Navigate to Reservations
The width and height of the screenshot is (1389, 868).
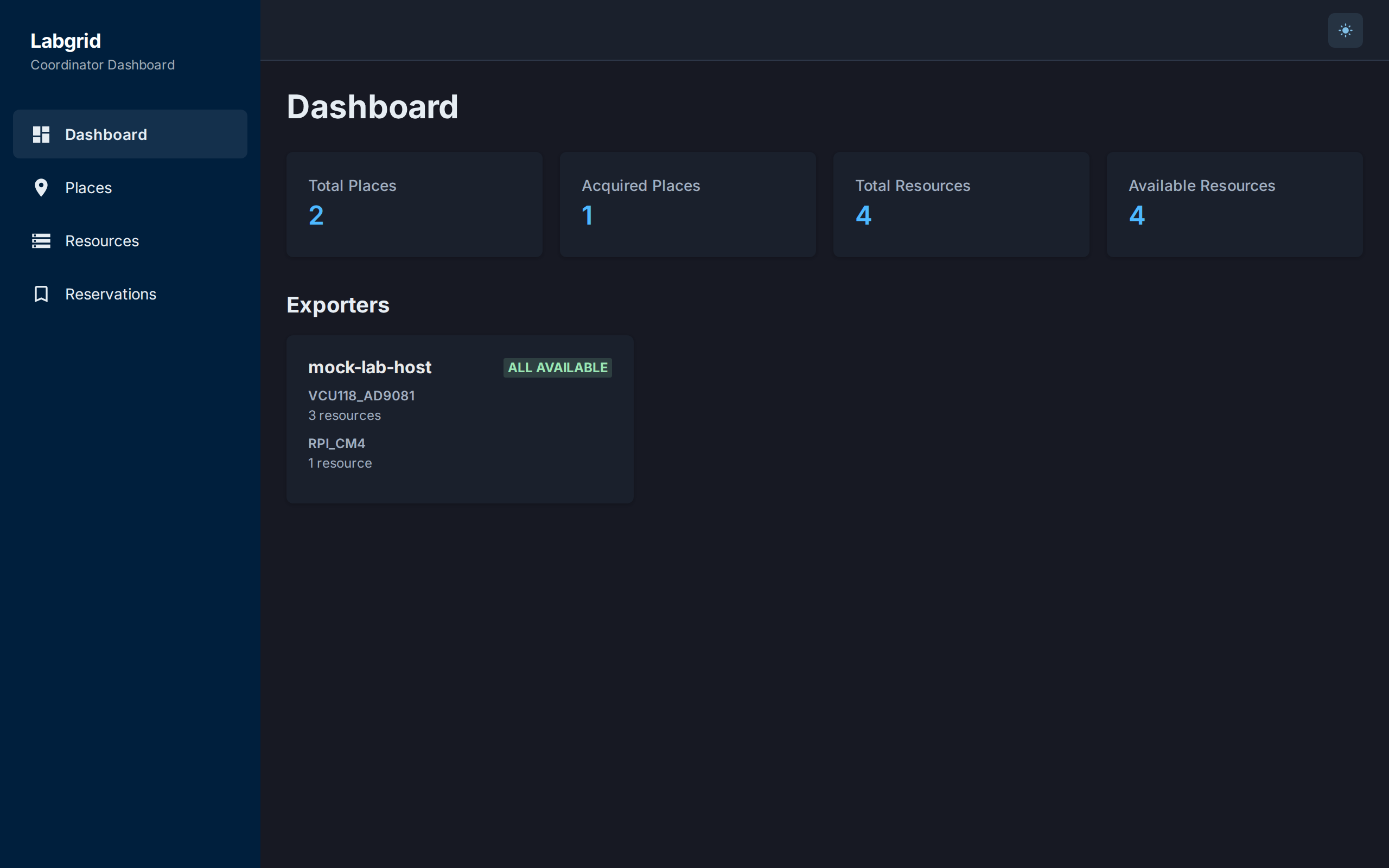pos(130,294)
